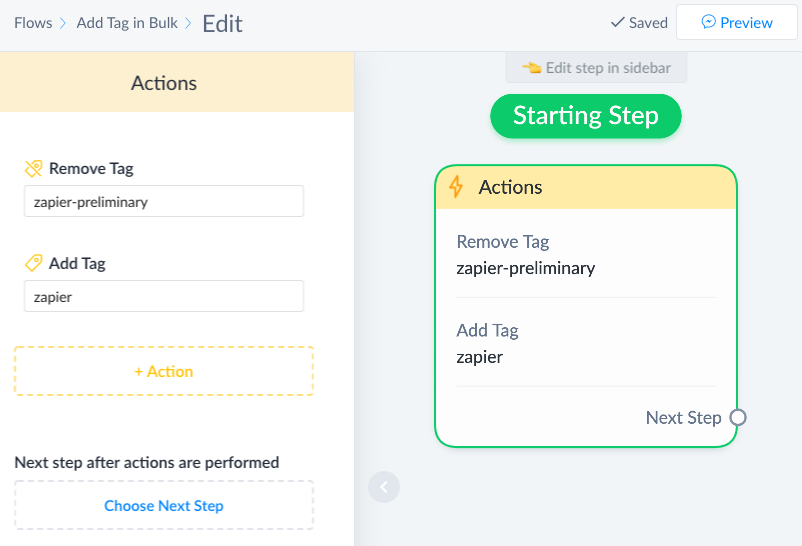The height and width of the screenshot is (546, 802).
Task: Add a new action with + Action
Action: tap(164, 371)
